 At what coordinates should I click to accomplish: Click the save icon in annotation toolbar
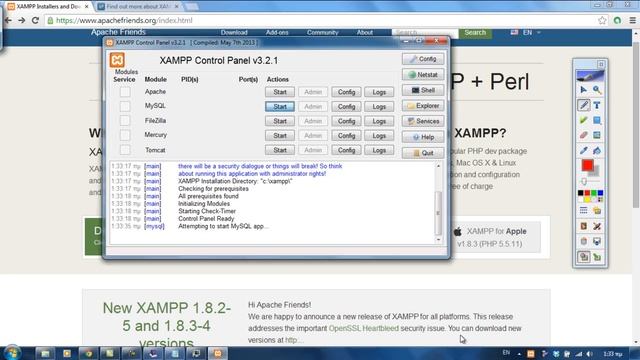pos(597,241)
